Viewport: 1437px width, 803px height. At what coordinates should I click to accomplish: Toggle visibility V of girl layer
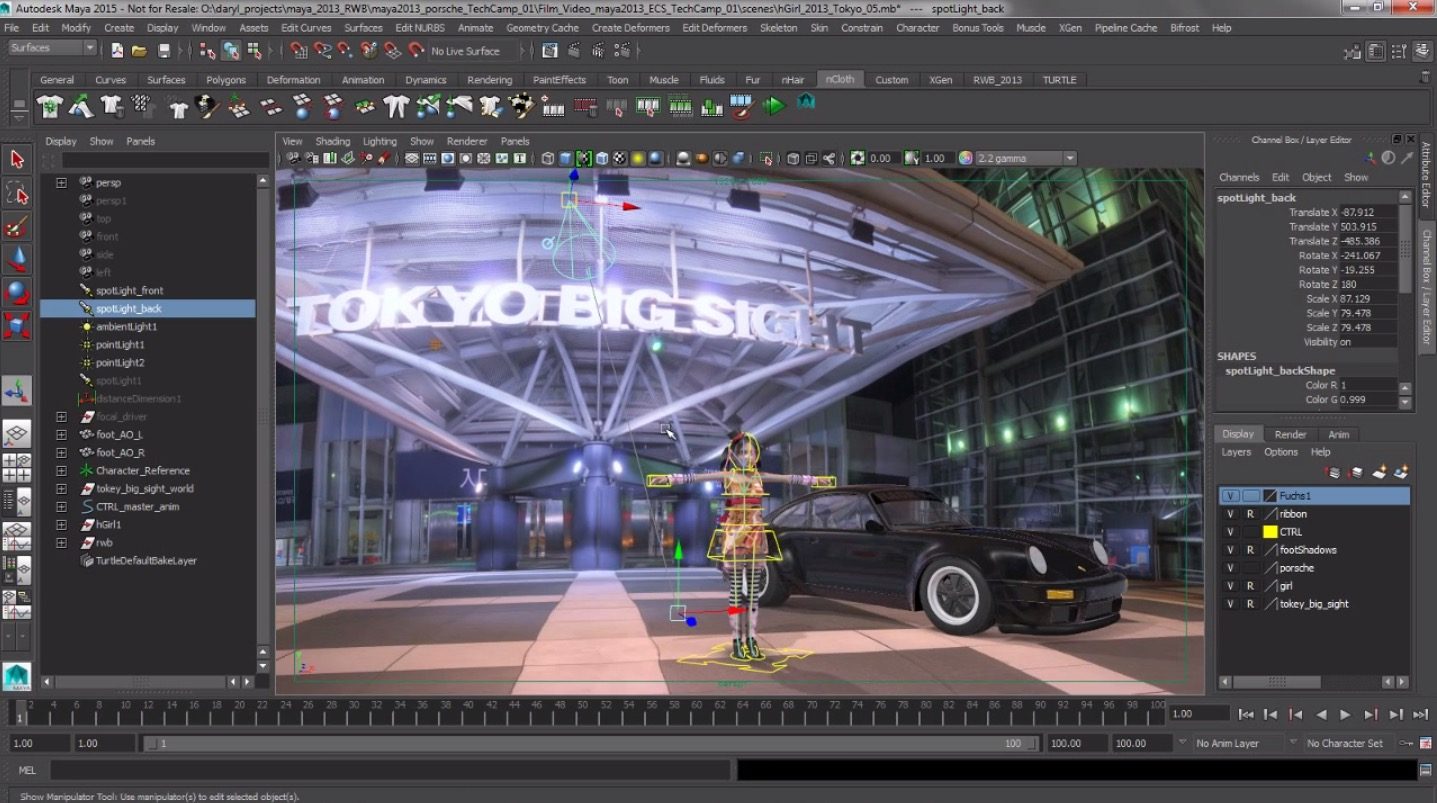click(x=1230, y=586)
